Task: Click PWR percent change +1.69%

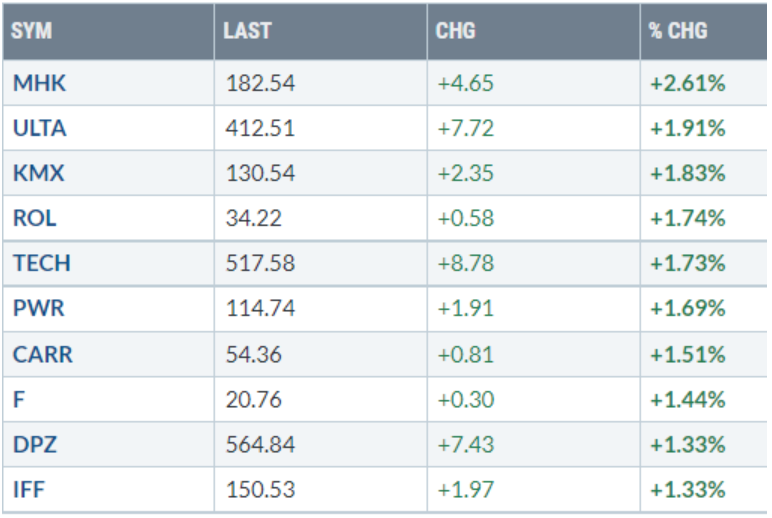Action: [x=687, y=309]
